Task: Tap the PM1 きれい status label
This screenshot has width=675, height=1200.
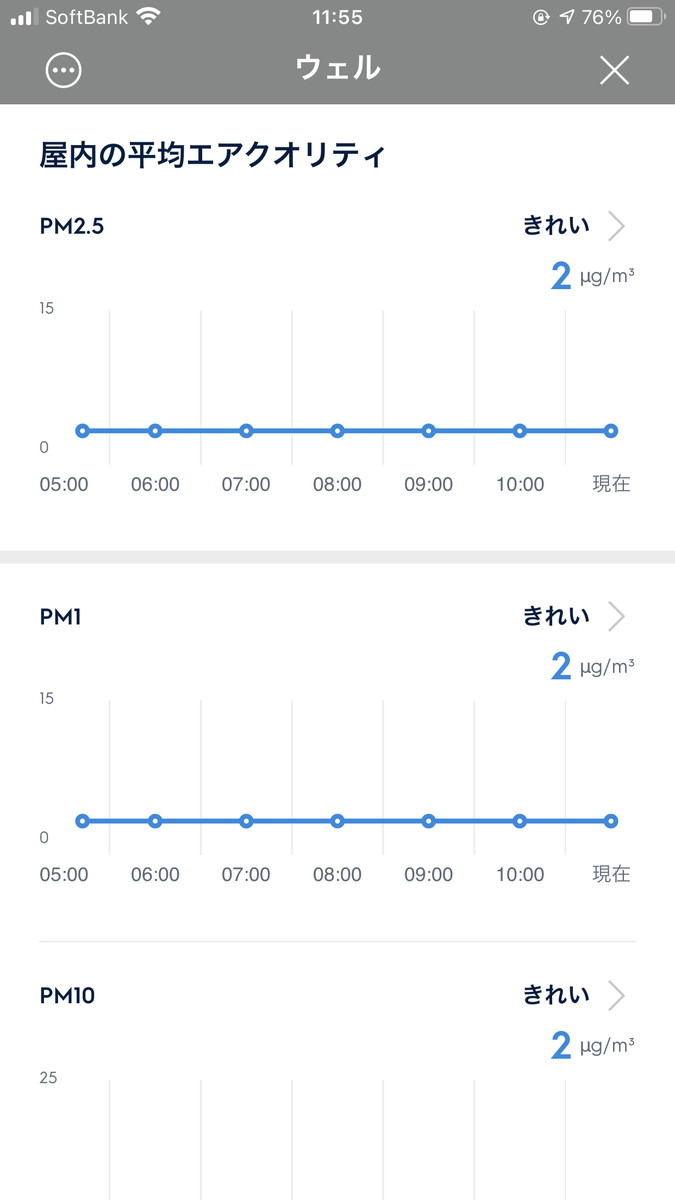Action: click(556, 616)
